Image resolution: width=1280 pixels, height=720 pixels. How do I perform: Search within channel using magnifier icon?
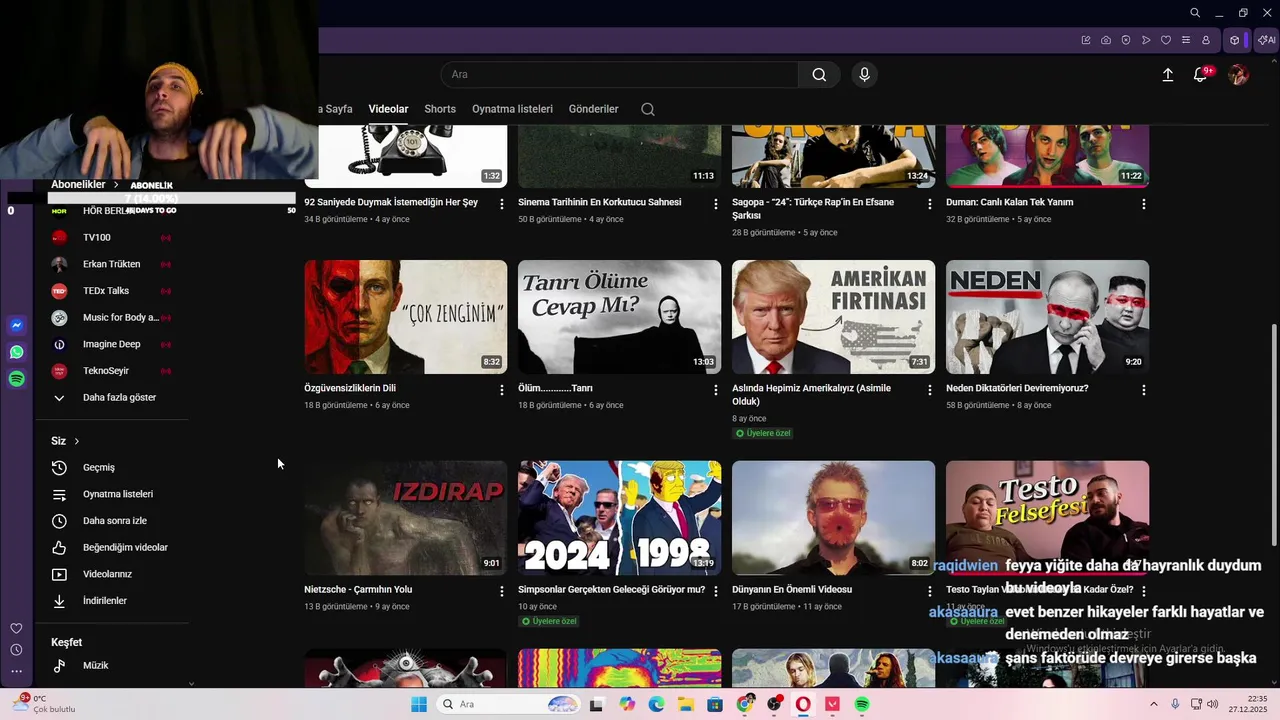click(x=648, y=109)
